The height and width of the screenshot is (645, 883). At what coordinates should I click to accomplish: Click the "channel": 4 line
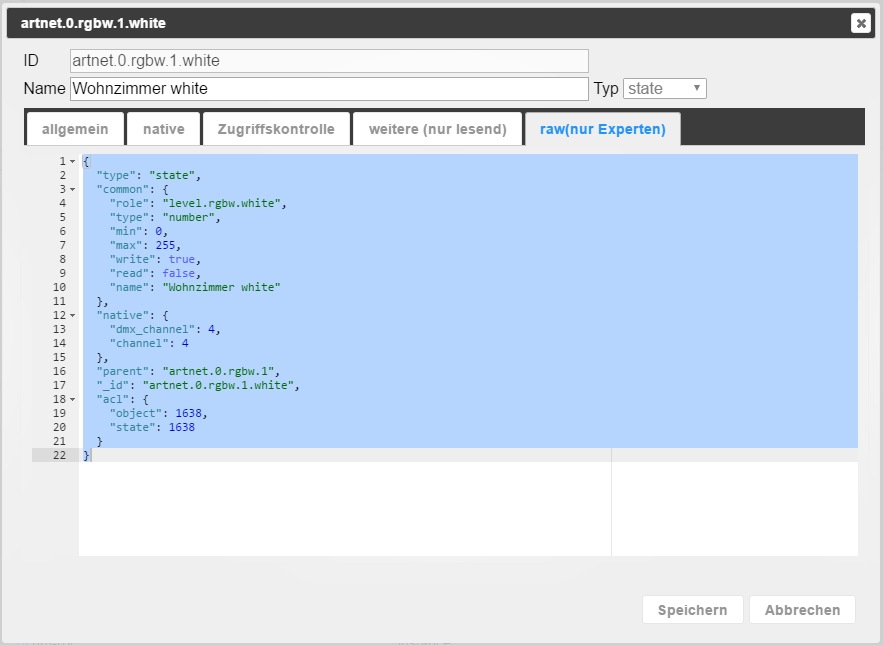[x=149, y=344]
